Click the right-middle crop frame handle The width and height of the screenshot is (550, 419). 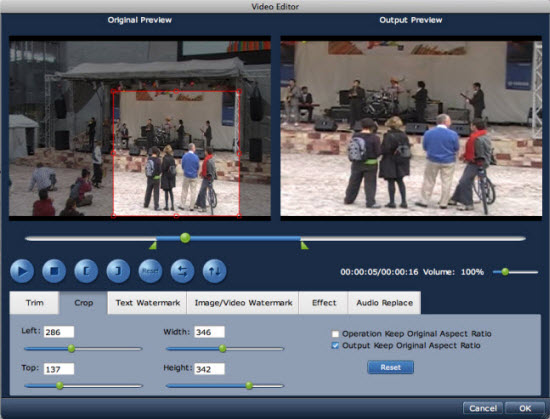pyautogui.click(x=239, y=154)
